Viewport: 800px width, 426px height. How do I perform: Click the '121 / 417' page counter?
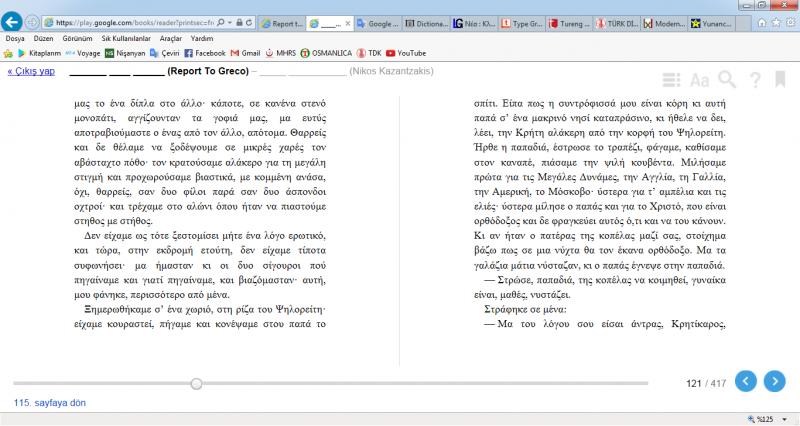coord(706,383)
